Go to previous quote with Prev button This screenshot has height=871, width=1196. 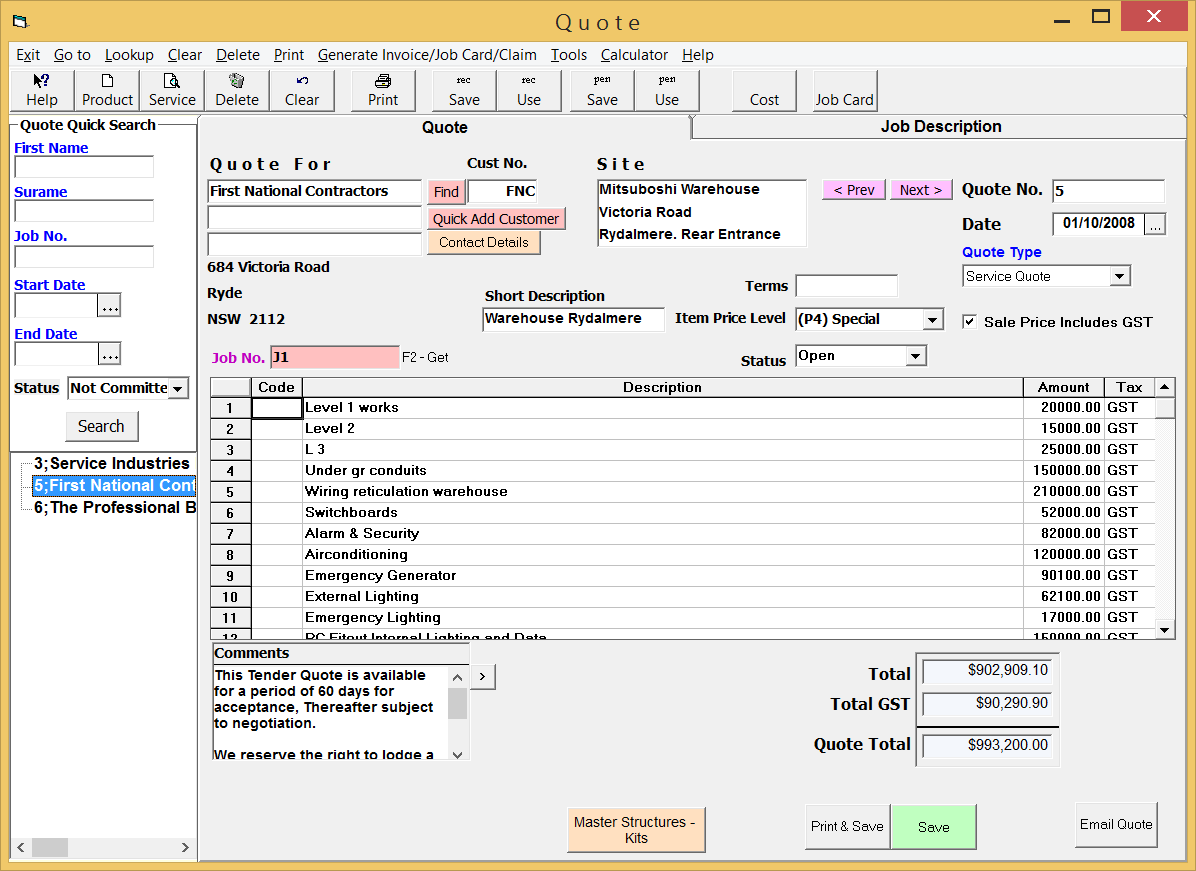coord(854,190)
